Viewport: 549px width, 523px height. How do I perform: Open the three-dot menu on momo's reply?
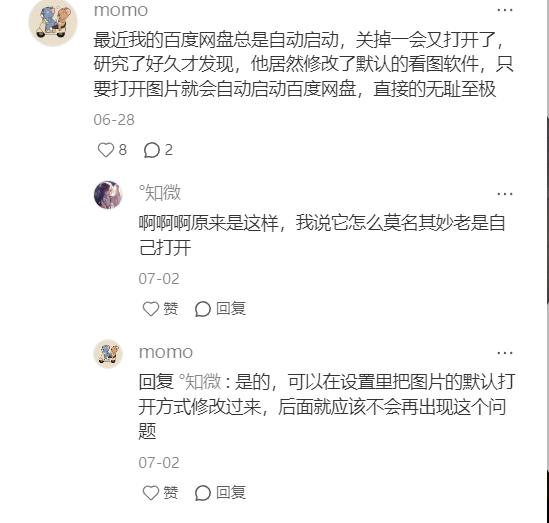[505, 353]
